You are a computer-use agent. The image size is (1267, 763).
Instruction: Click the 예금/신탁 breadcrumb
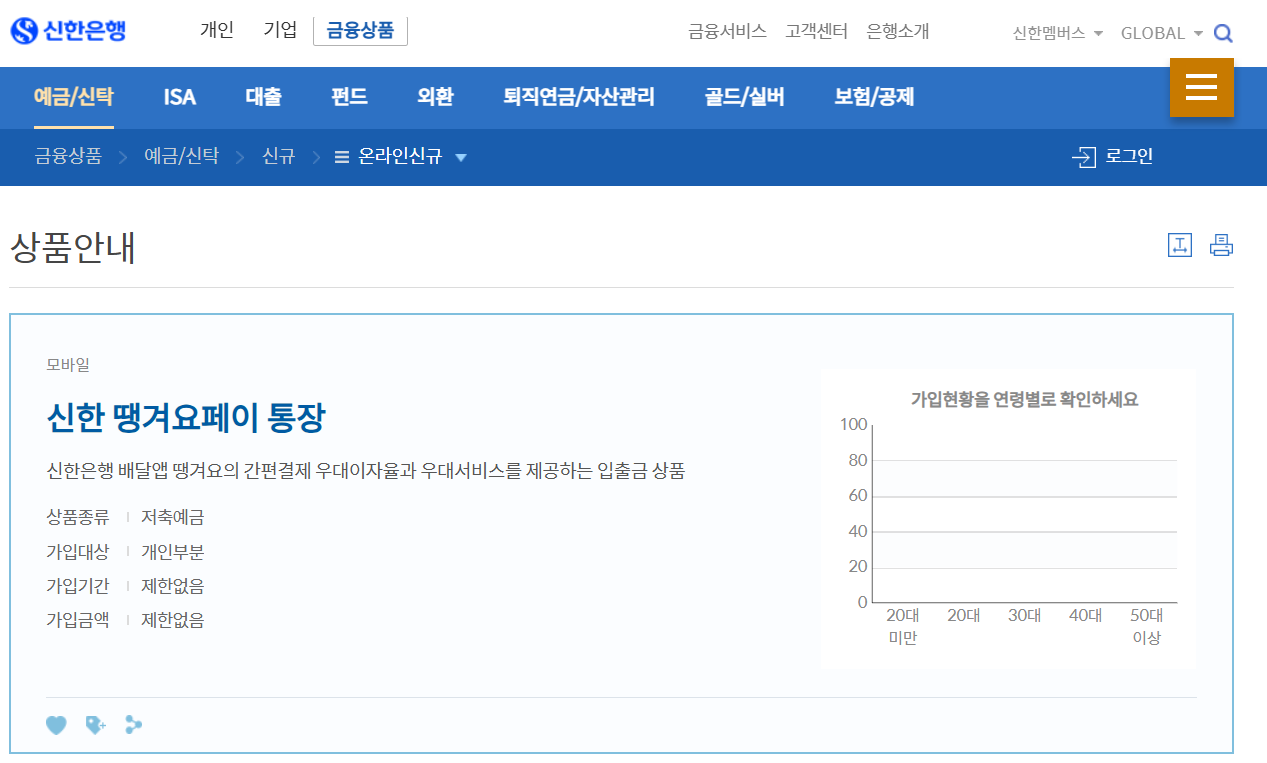[181, 157]
